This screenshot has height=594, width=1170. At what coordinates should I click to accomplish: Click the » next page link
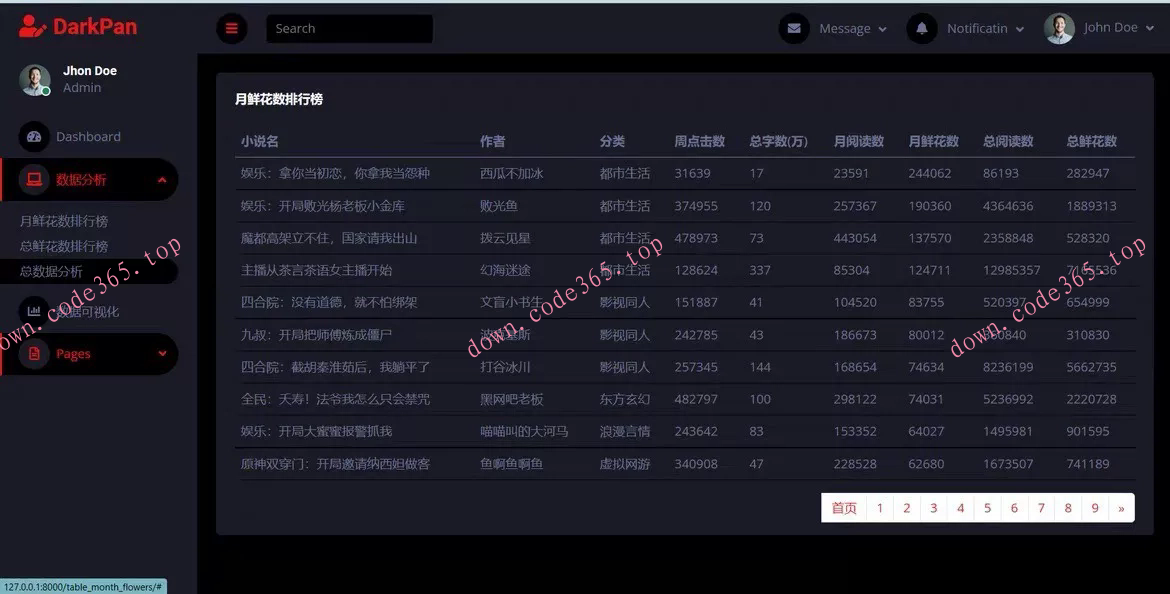[1121, 508]
